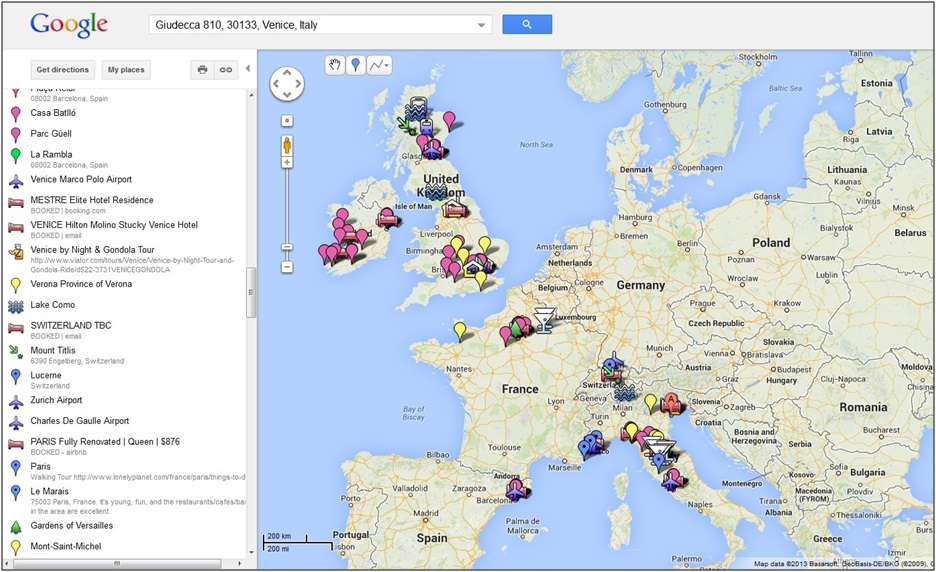936x572 pixels.
Task: Click the chain link share icon
Action: (226, 70)
